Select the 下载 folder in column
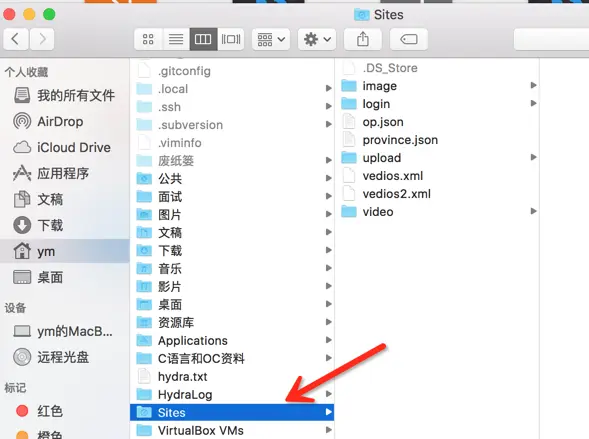This screenshot has height=439, width=589. point(232,250)
